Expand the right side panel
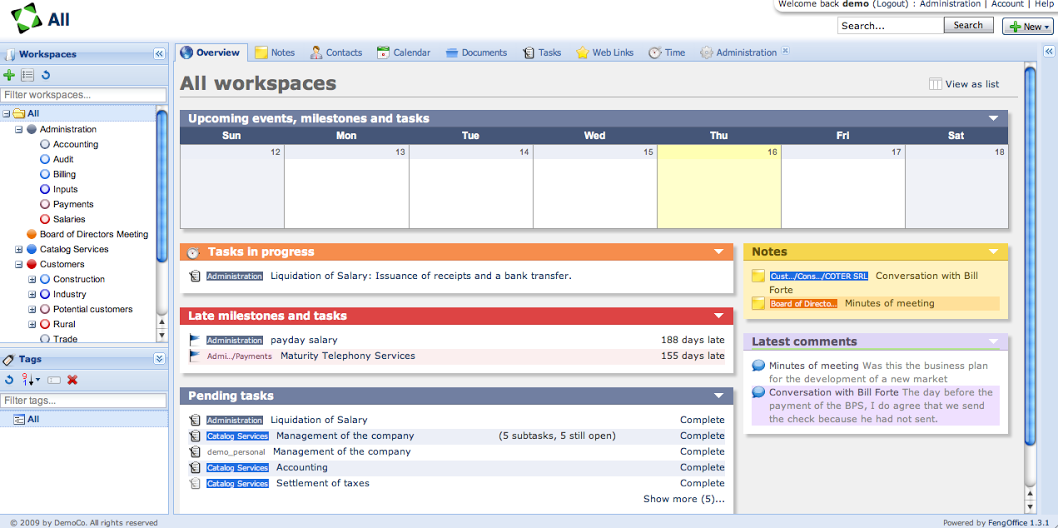This screenshot has height=528, width=1058. [x=1049, y=51]
